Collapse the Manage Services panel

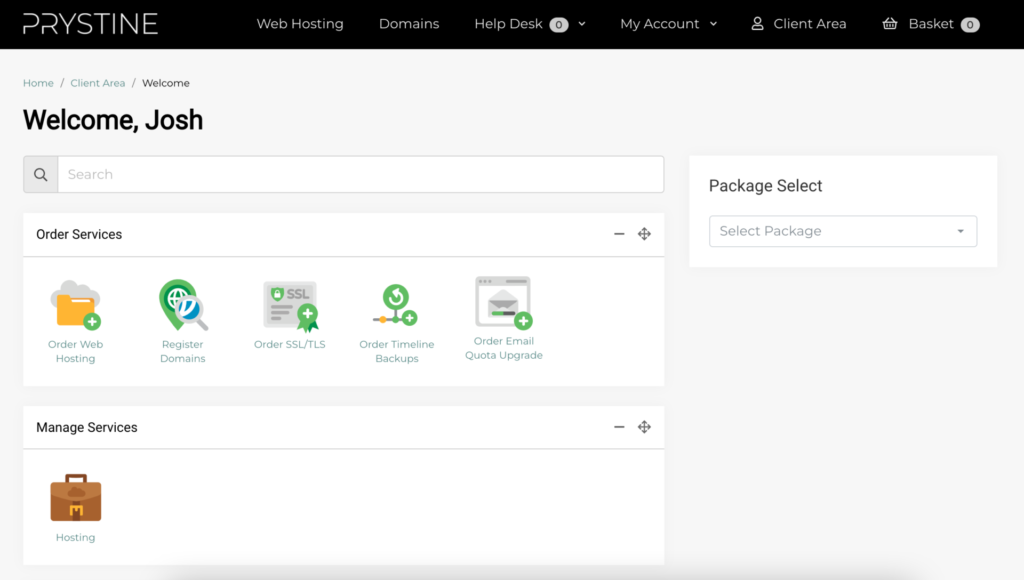coord(618,426)
